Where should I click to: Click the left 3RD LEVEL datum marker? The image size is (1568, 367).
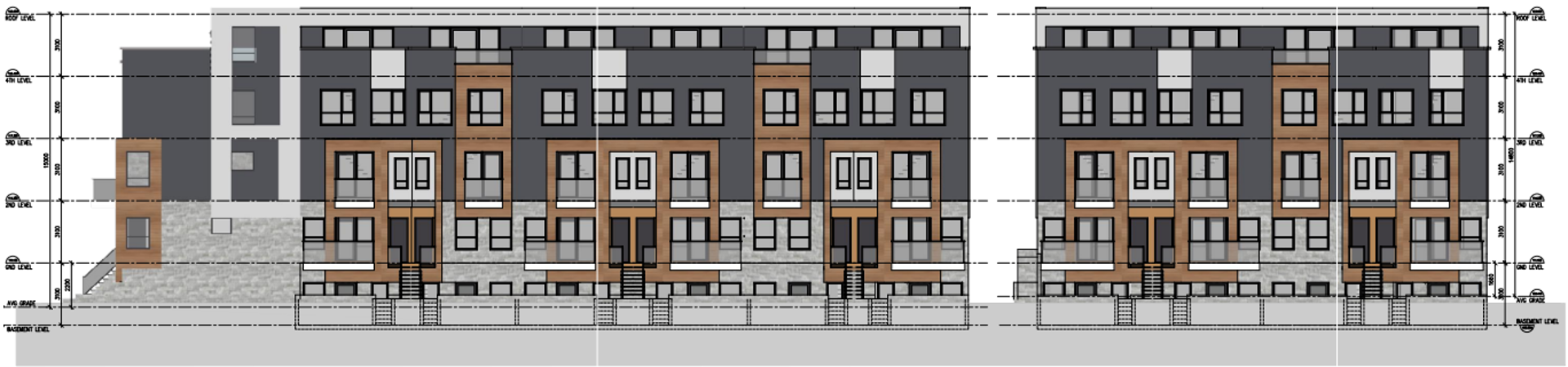click(x=14, y=137)
